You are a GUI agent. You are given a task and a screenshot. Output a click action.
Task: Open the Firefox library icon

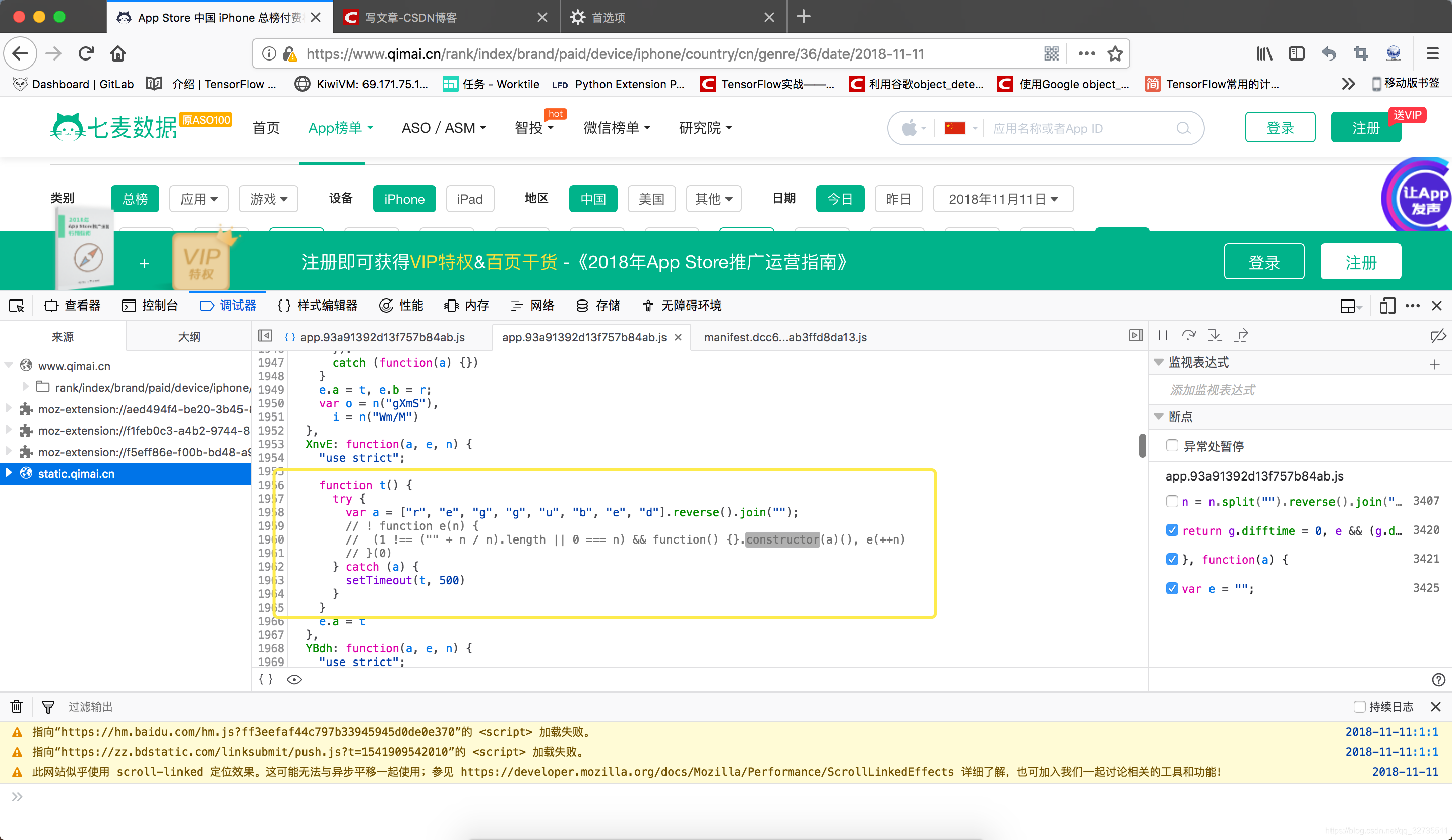tap(1264, 53)
